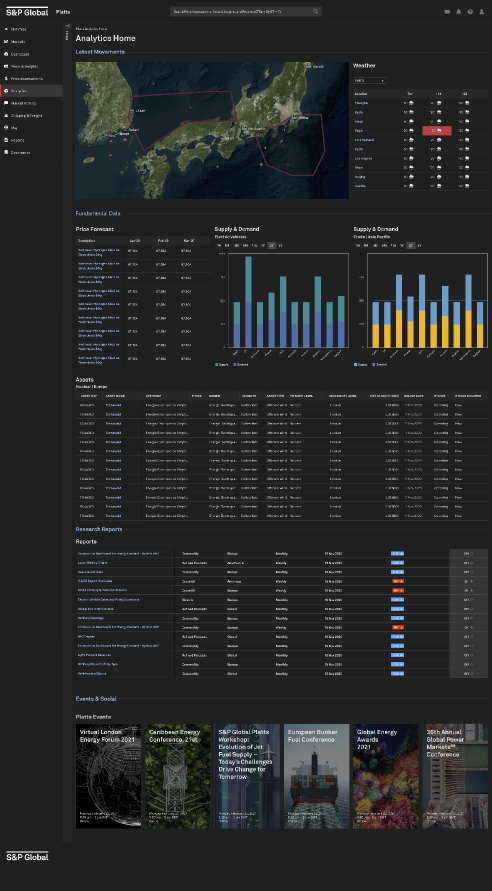Click the Reports icon in sidebar
The image size is (492, 891).
[x=6, y=140]
